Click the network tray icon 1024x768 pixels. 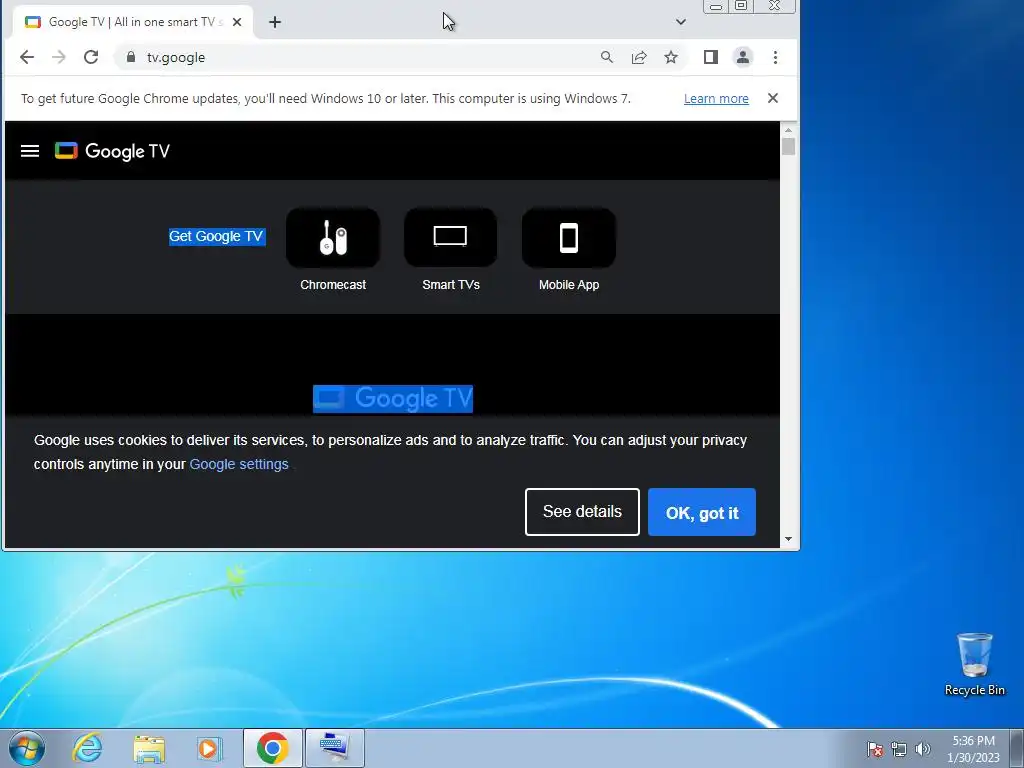click(899, 749)
